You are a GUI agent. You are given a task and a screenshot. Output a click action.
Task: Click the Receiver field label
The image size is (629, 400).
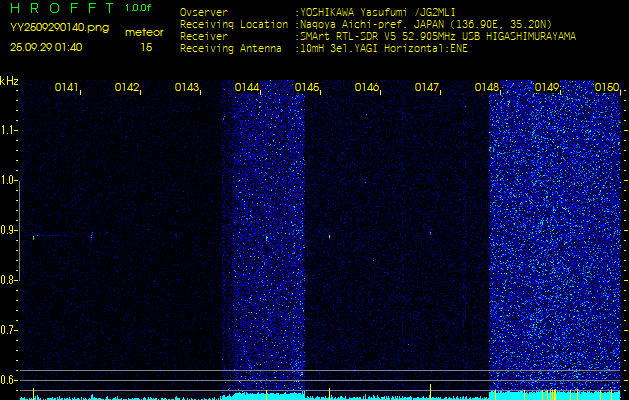click(x=204, y=37)
